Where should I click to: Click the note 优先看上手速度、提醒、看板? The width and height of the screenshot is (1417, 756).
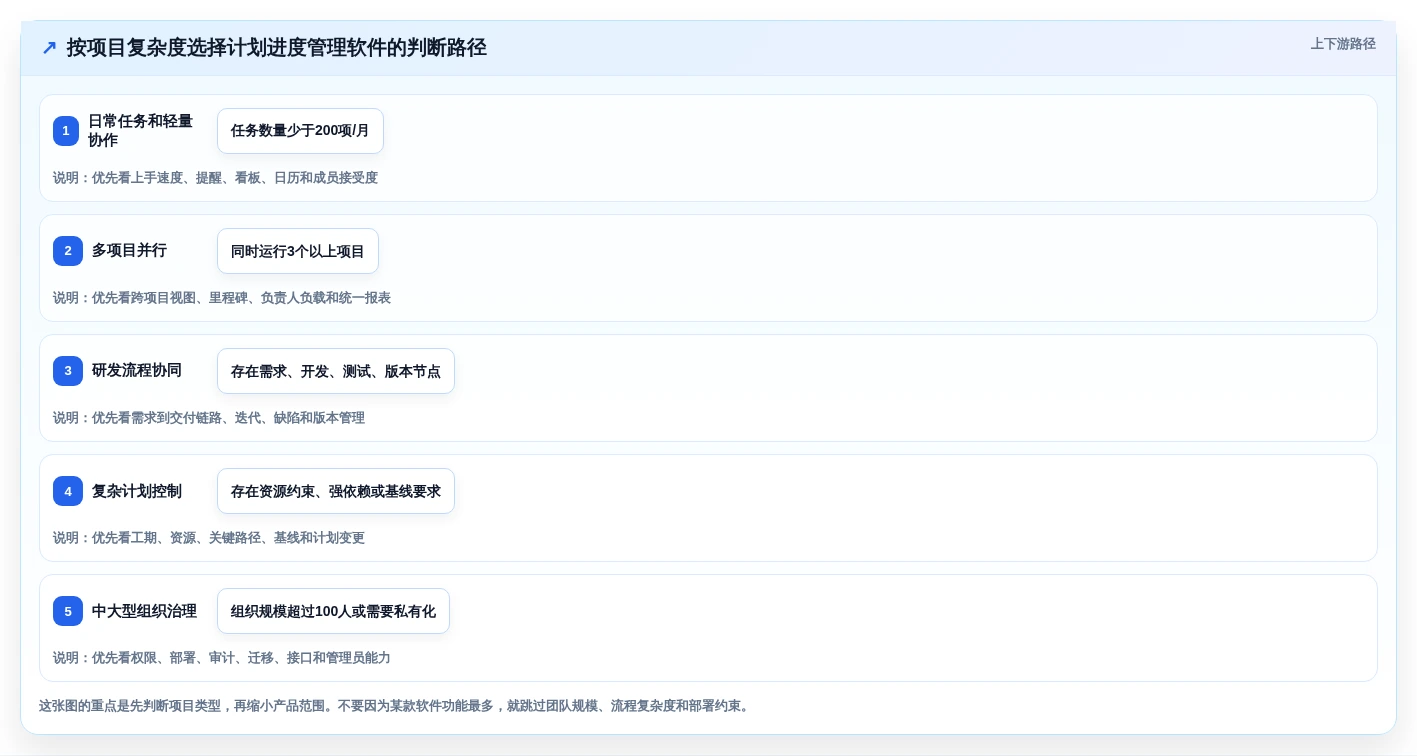215,178
